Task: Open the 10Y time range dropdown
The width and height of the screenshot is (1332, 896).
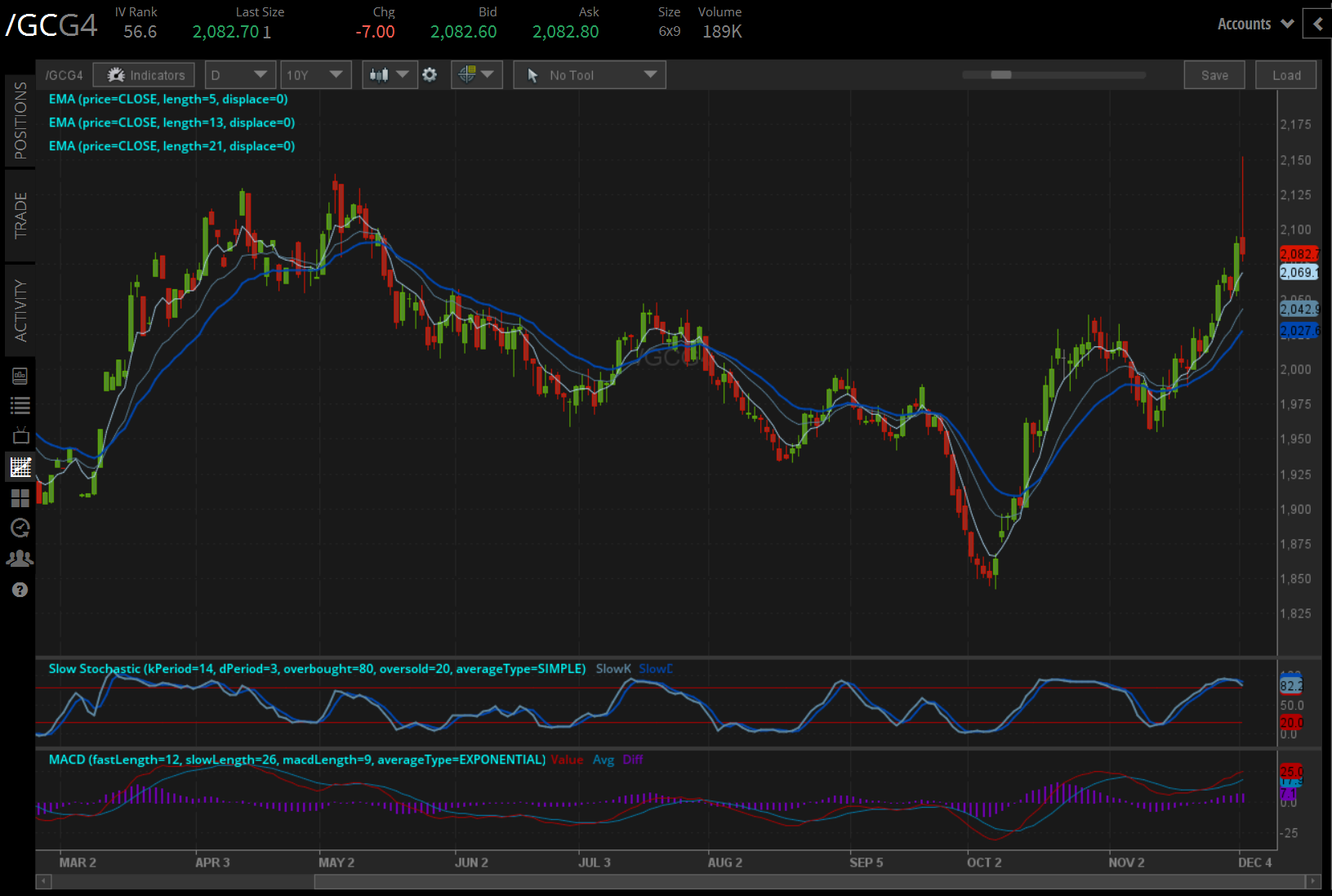Action: pyautogui.click(x=315, y=75)
